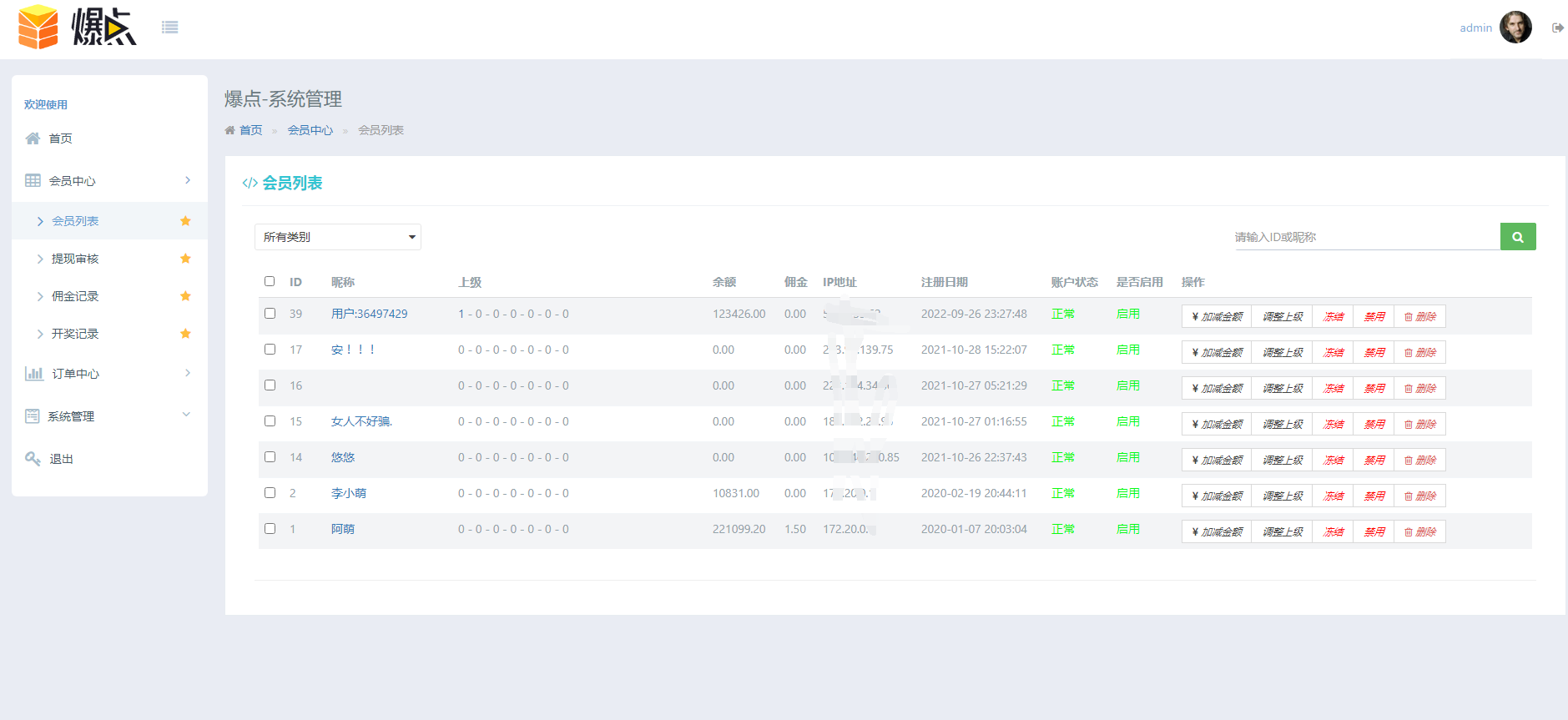Click the logout icon beside admin avatar
The height and width of the screenshot is (720, 1568).
tap(1557, 28)
